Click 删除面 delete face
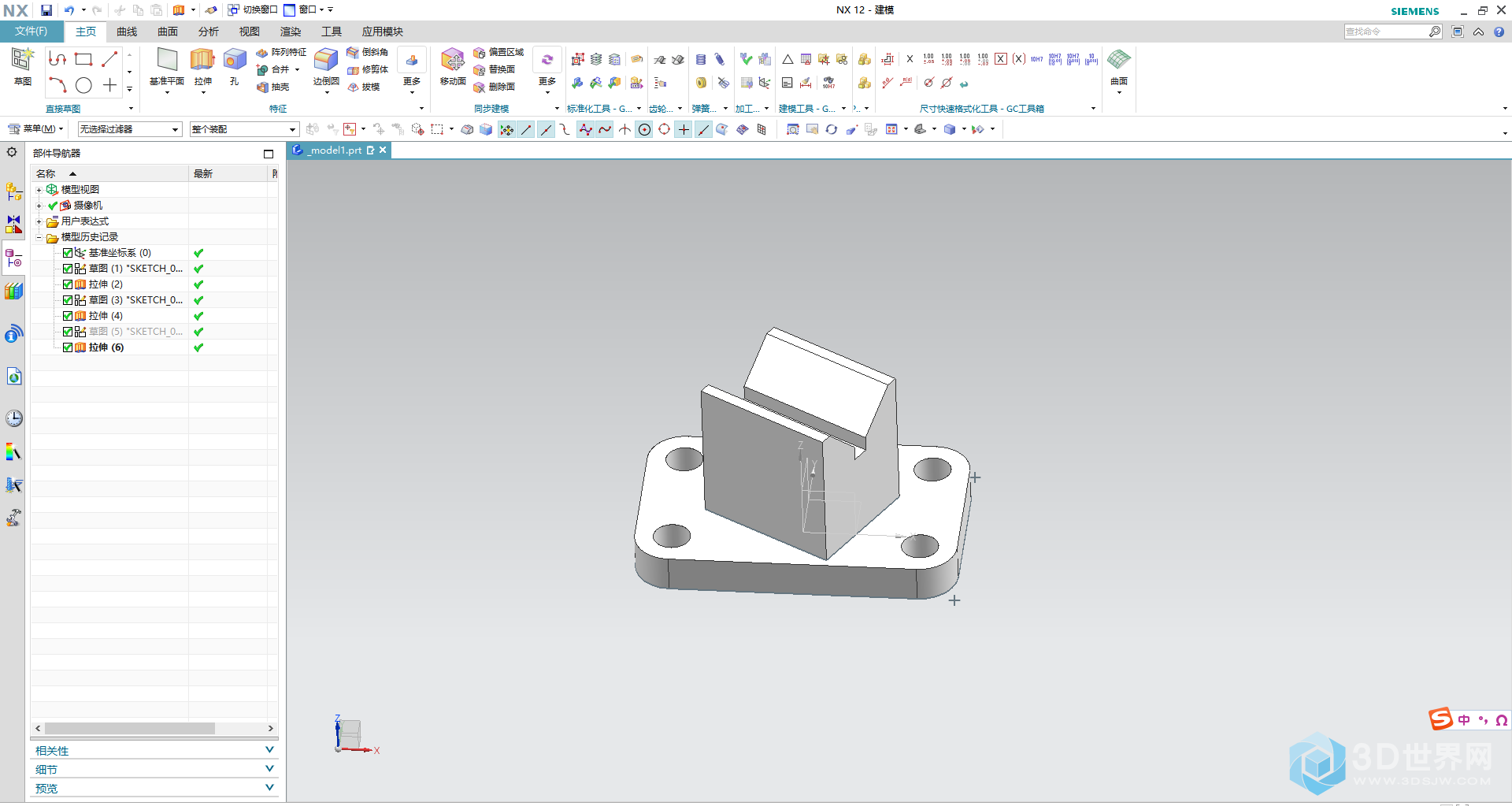Screen dimensions: 1512x806 tap(495, 87)
